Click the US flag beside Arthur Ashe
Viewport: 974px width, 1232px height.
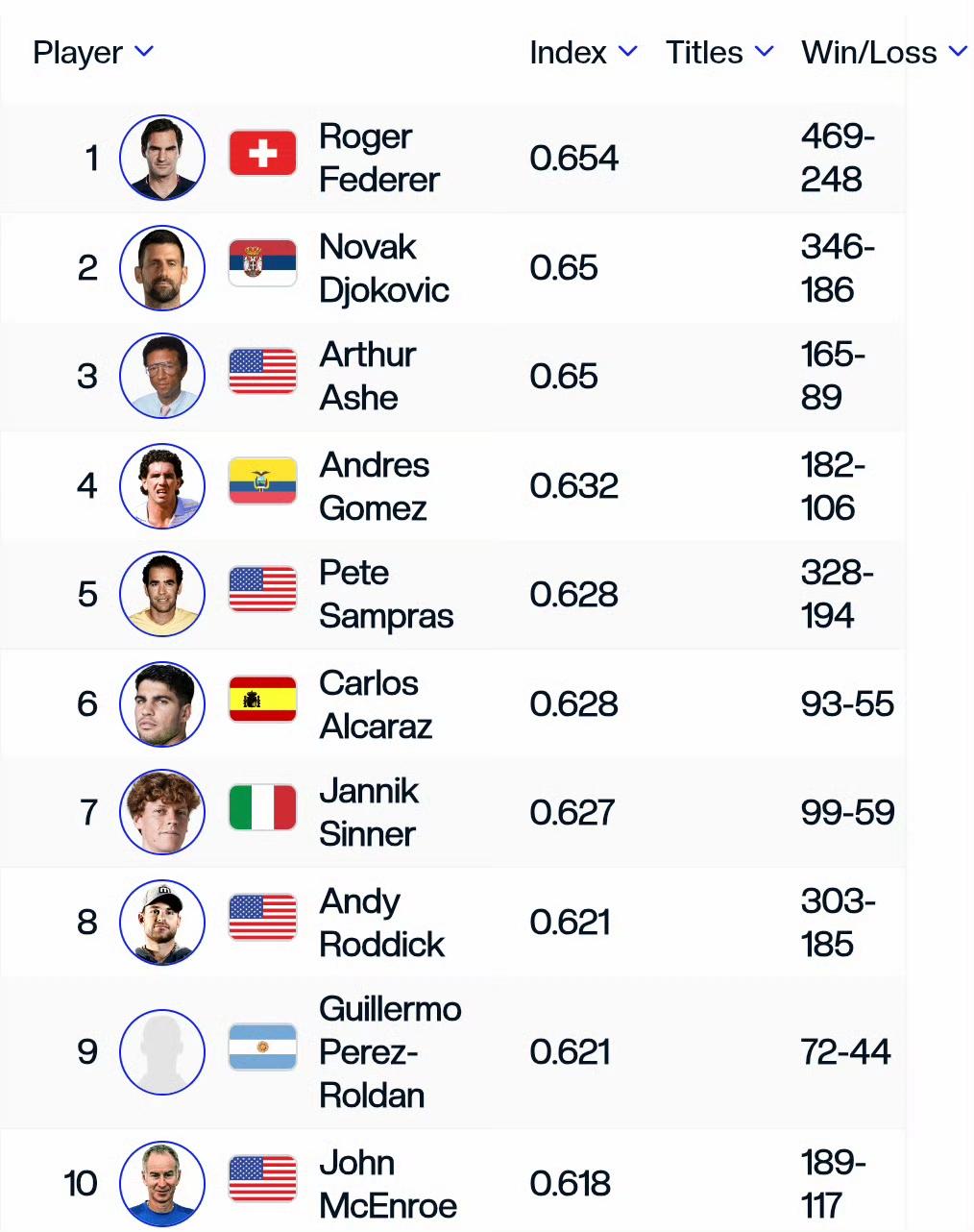pyautogui.click(x=262, y=372)
